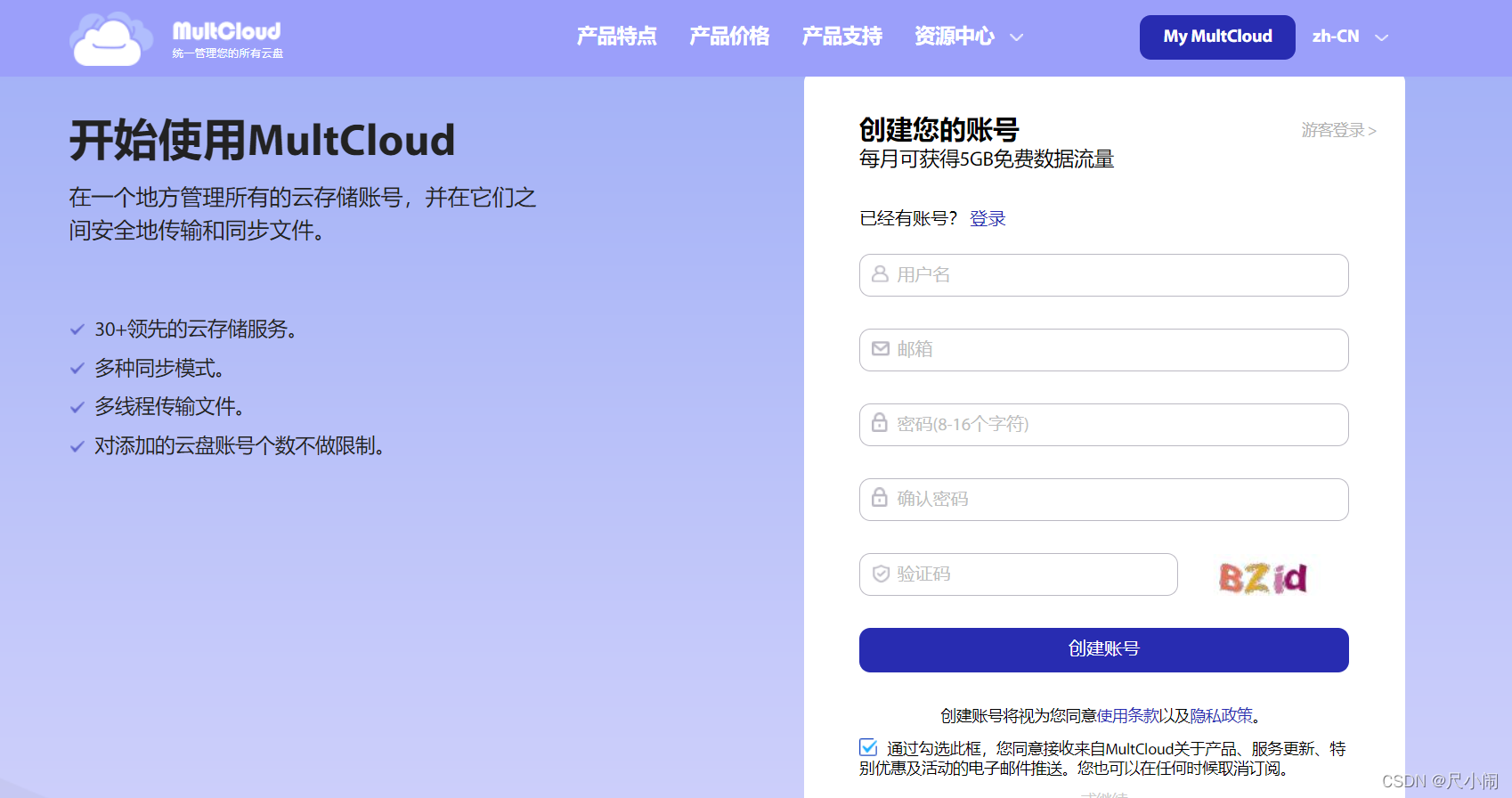1512x798 pixels.
Task: Open the 产品特点 menu item
Action: (616, 37)
